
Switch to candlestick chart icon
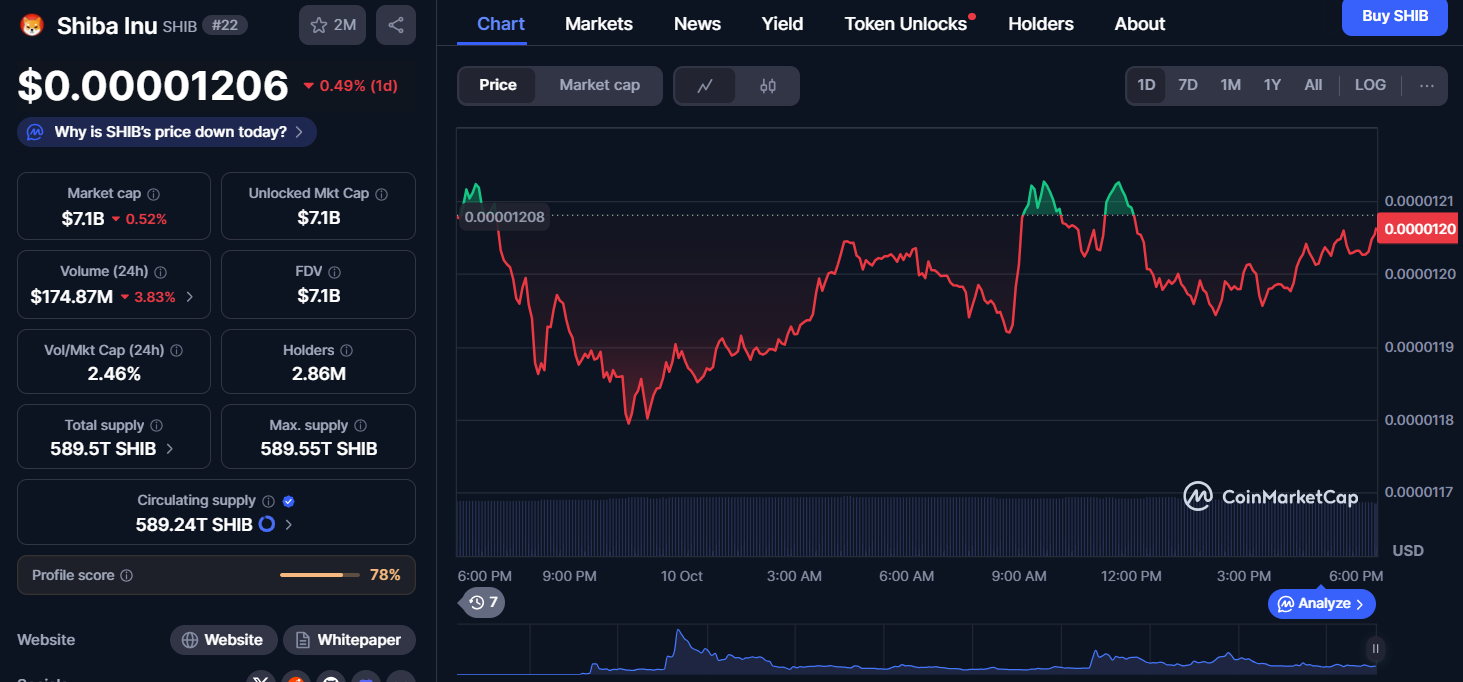coord(768,86)
